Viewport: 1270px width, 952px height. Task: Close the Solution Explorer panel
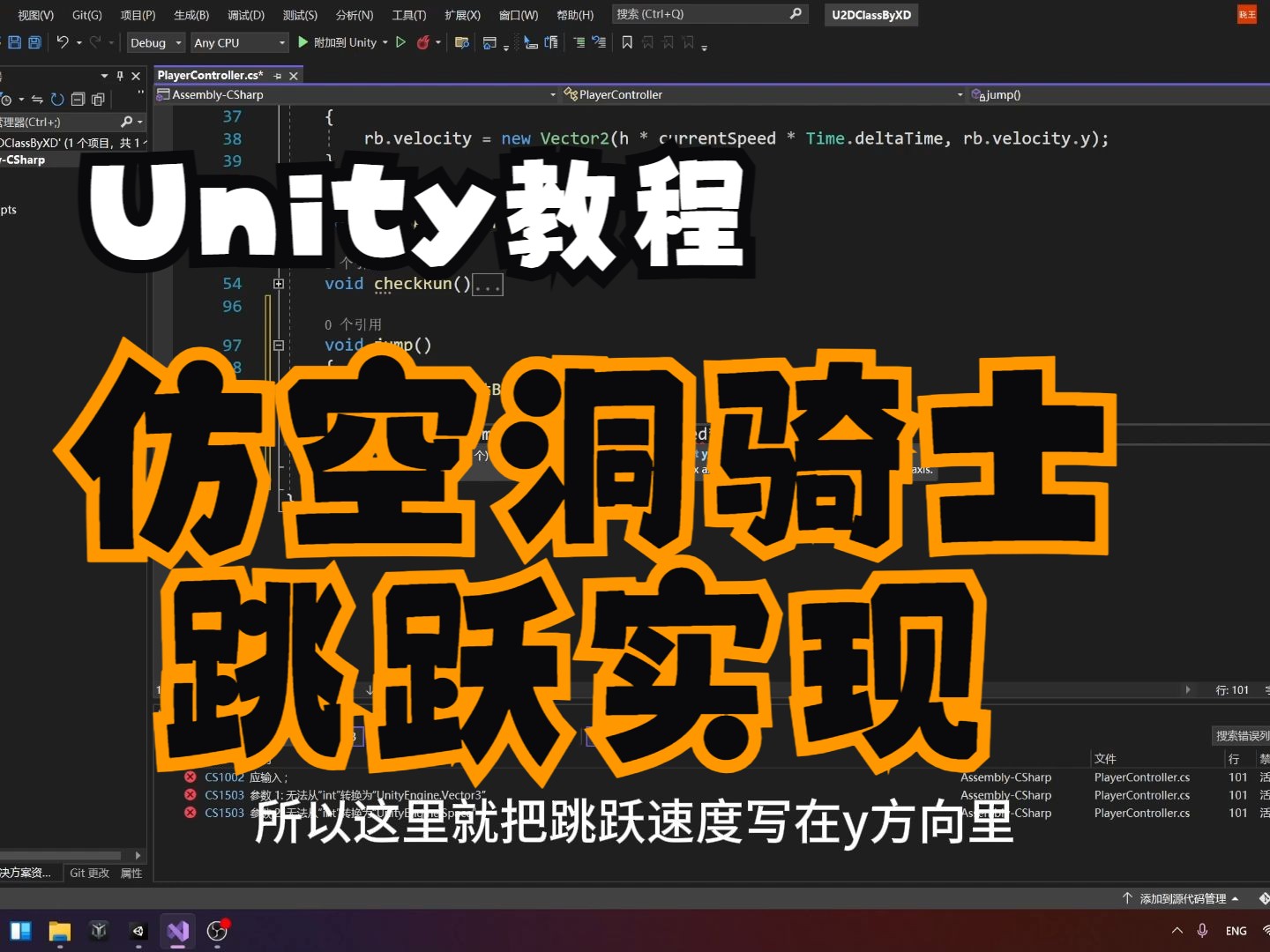tap(136, 76)
